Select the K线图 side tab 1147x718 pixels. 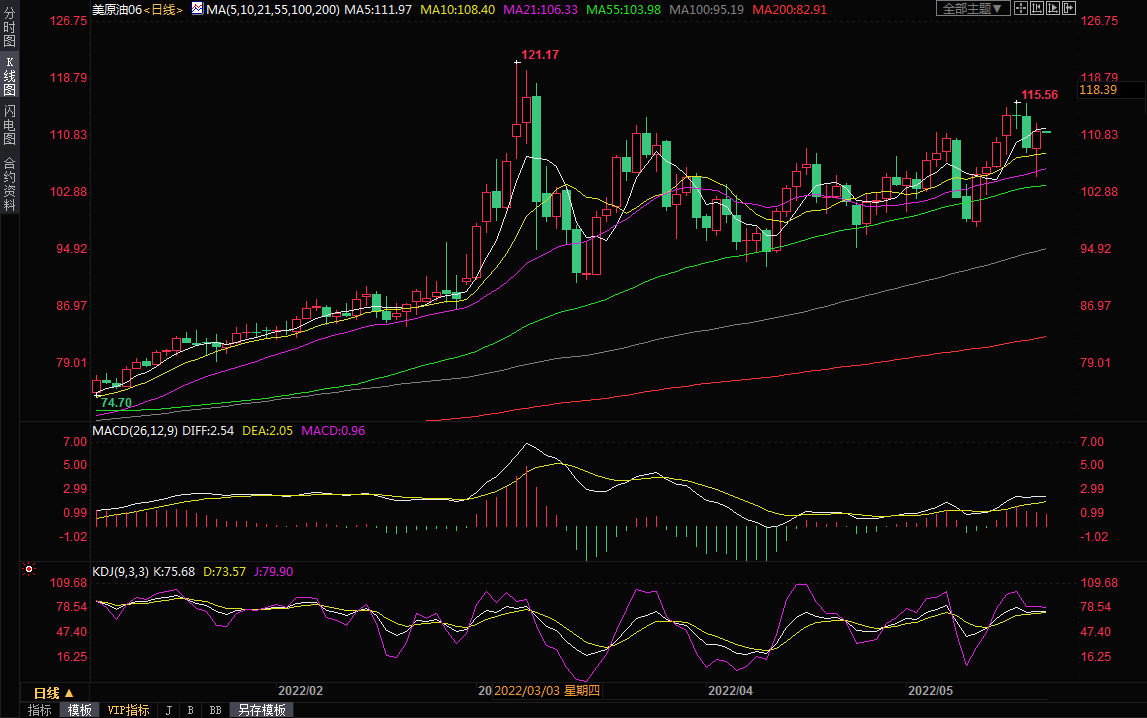click(9, 76)
